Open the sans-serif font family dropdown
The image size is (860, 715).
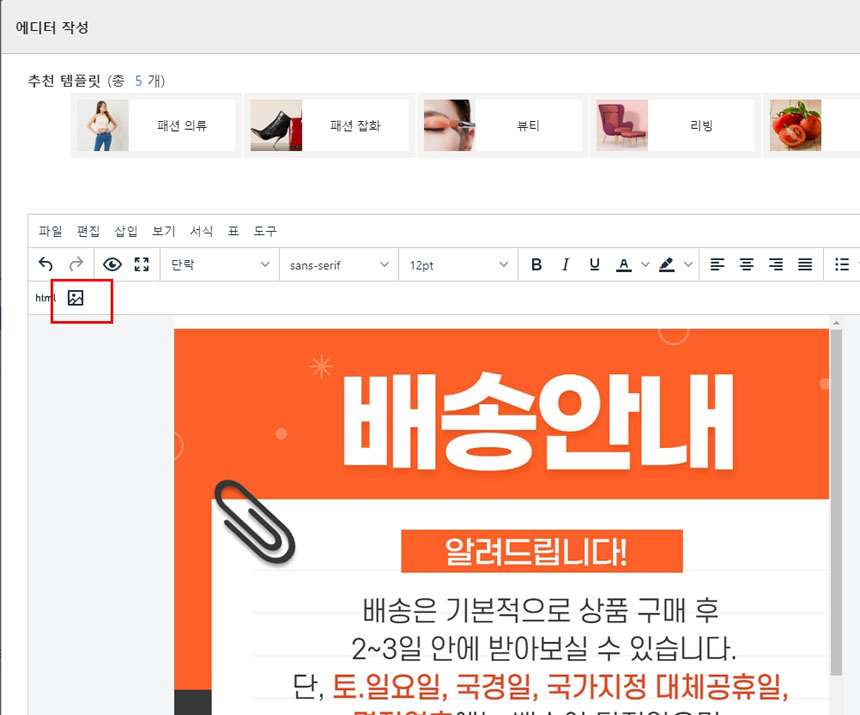click(339, 265)
